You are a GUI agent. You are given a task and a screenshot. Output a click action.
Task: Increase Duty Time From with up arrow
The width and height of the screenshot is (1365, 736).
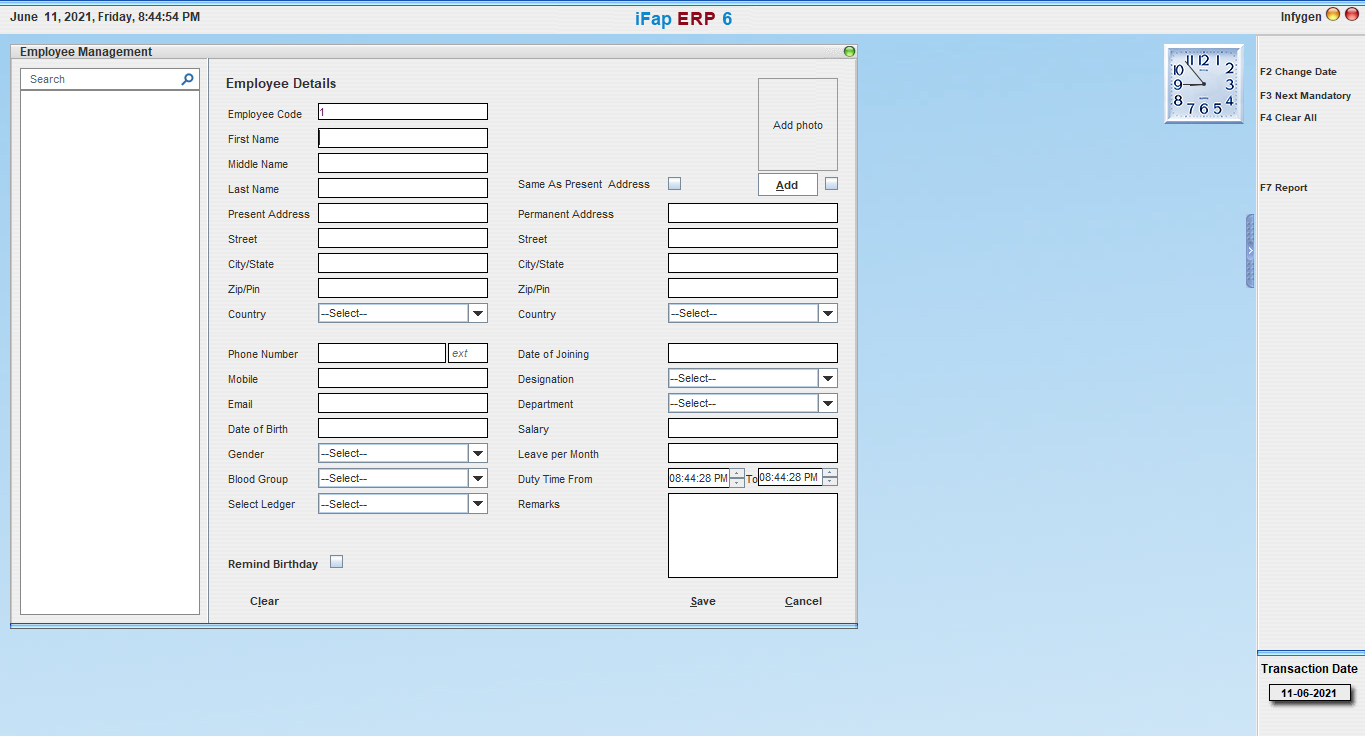click(x=737, y=473)
